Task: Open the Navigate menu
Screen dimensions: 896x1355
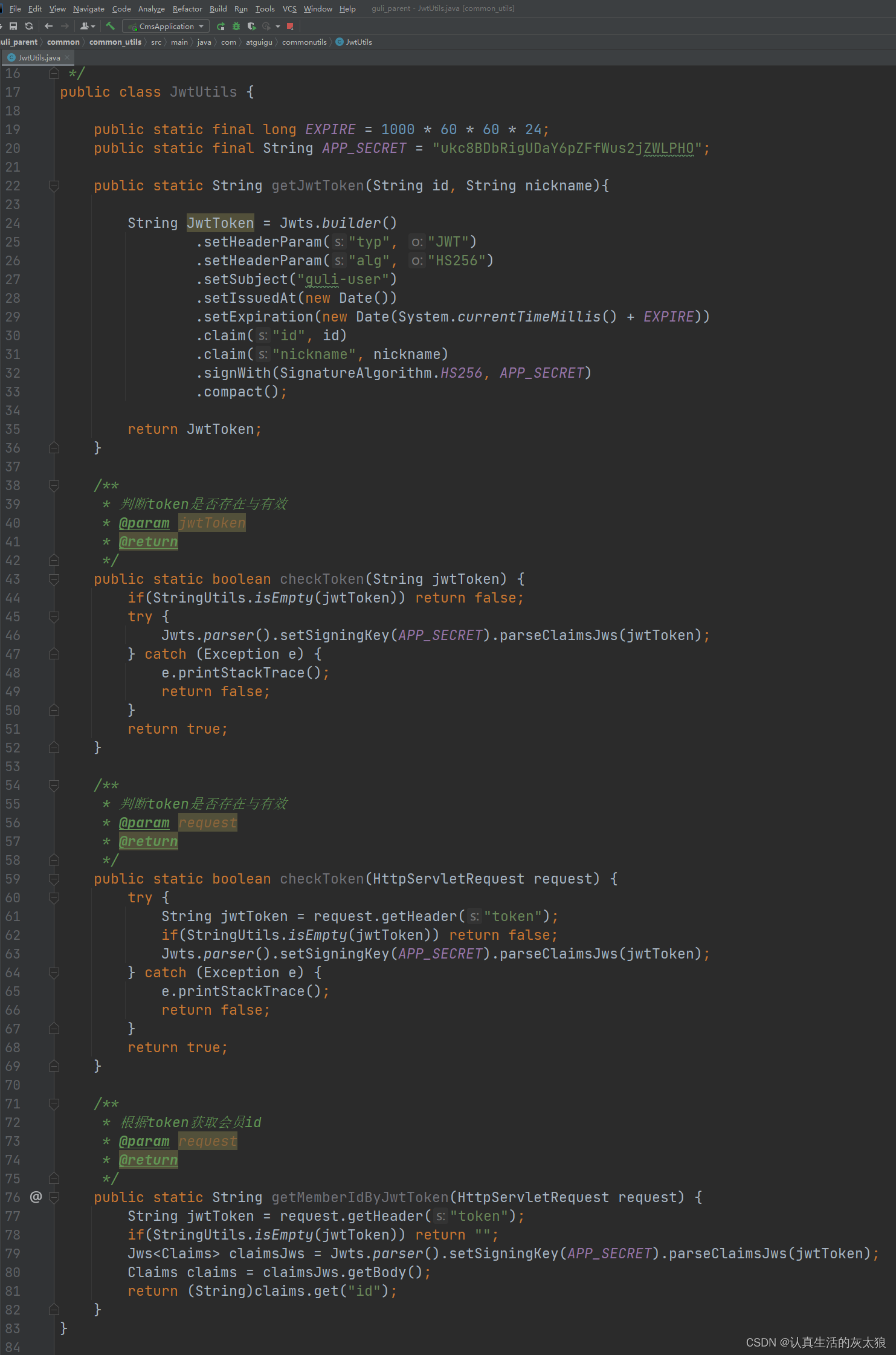Action: click(89, 8)
